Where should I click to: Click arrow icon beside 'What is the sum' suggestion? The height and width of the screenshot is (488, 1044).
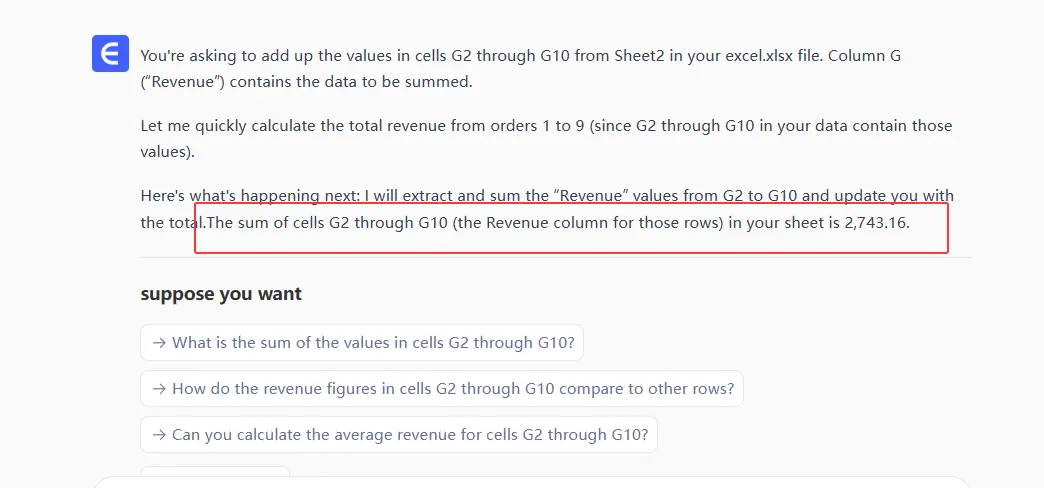pos(158,343)
